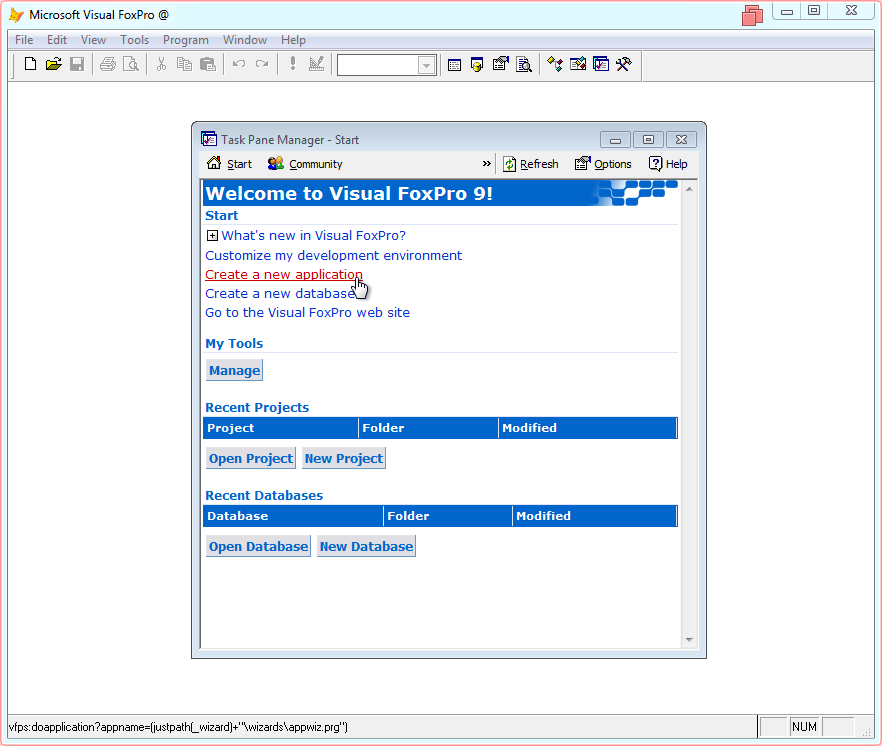Click the New Project button
The height and width of the screenshot is (746, 882).
(x=344, y=459)
